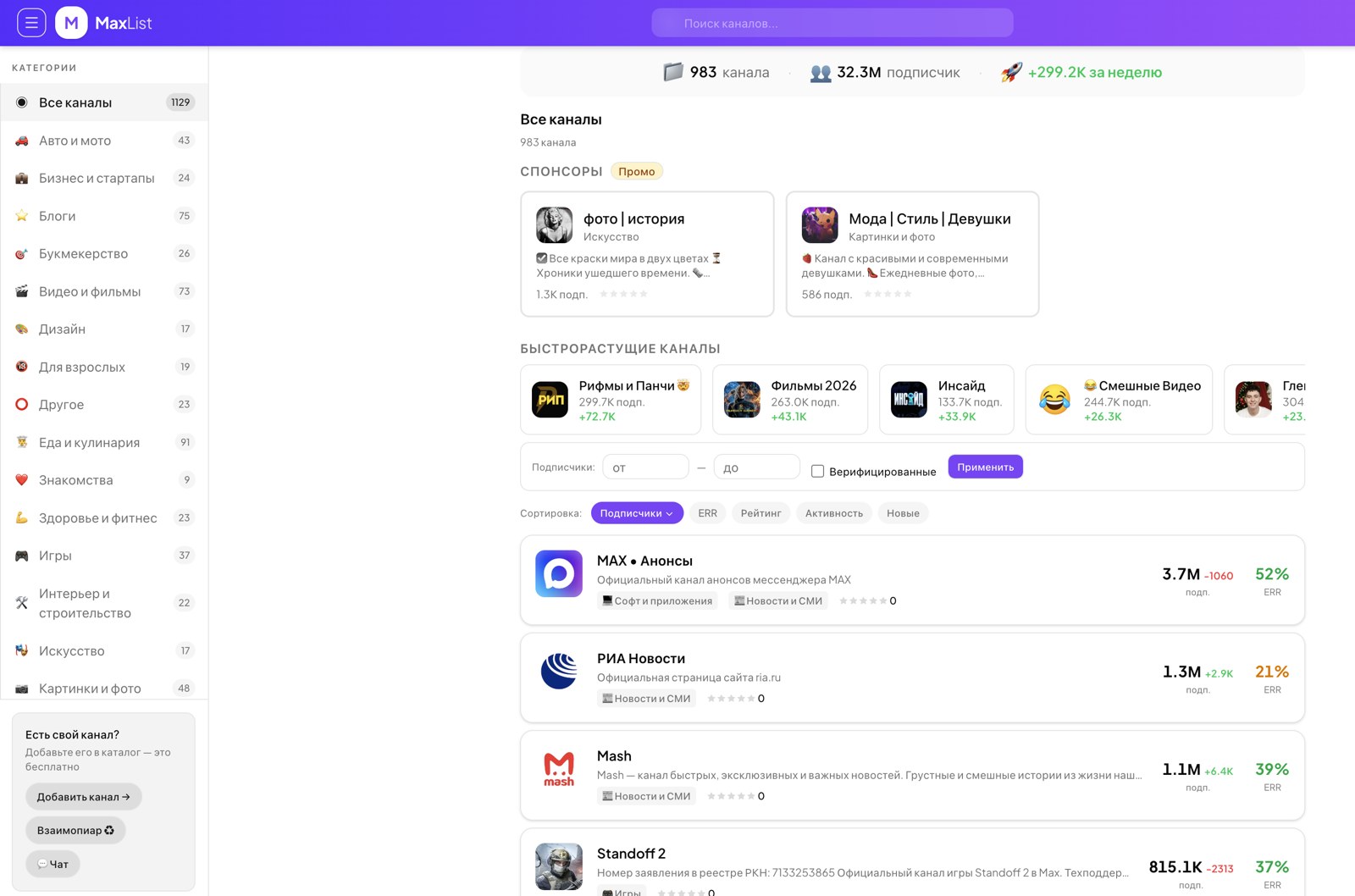Open the Чат button

pyautogui.click(x=53, y=864)
